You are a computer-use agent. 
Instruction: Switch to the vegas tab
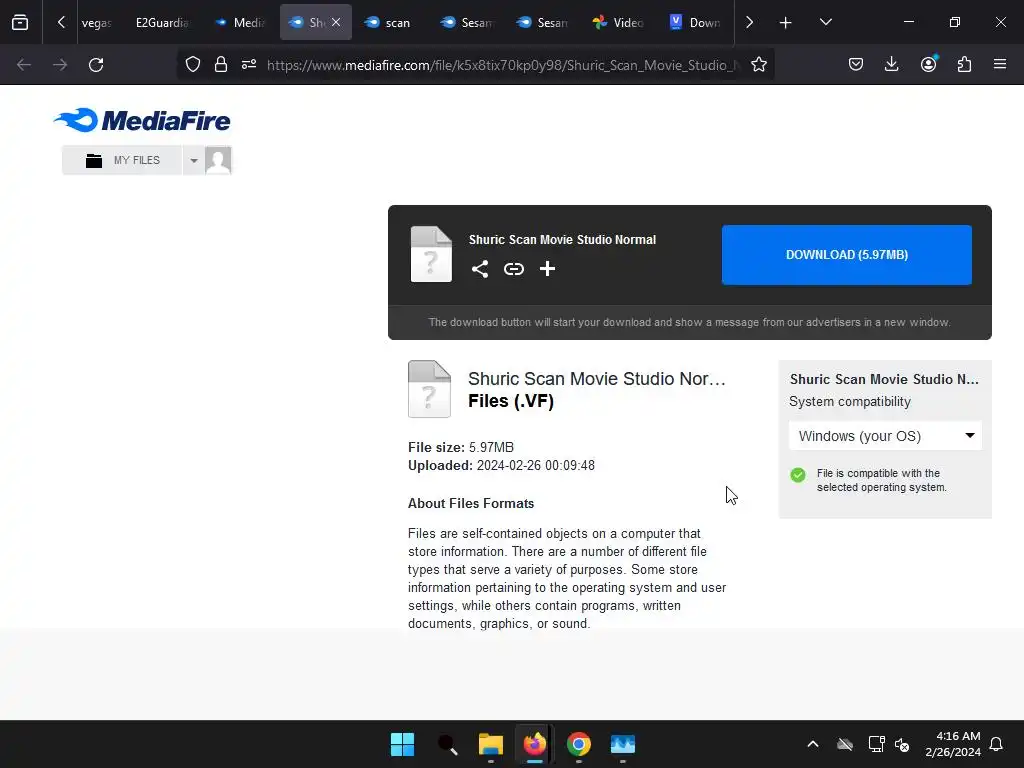pos(97,22)
